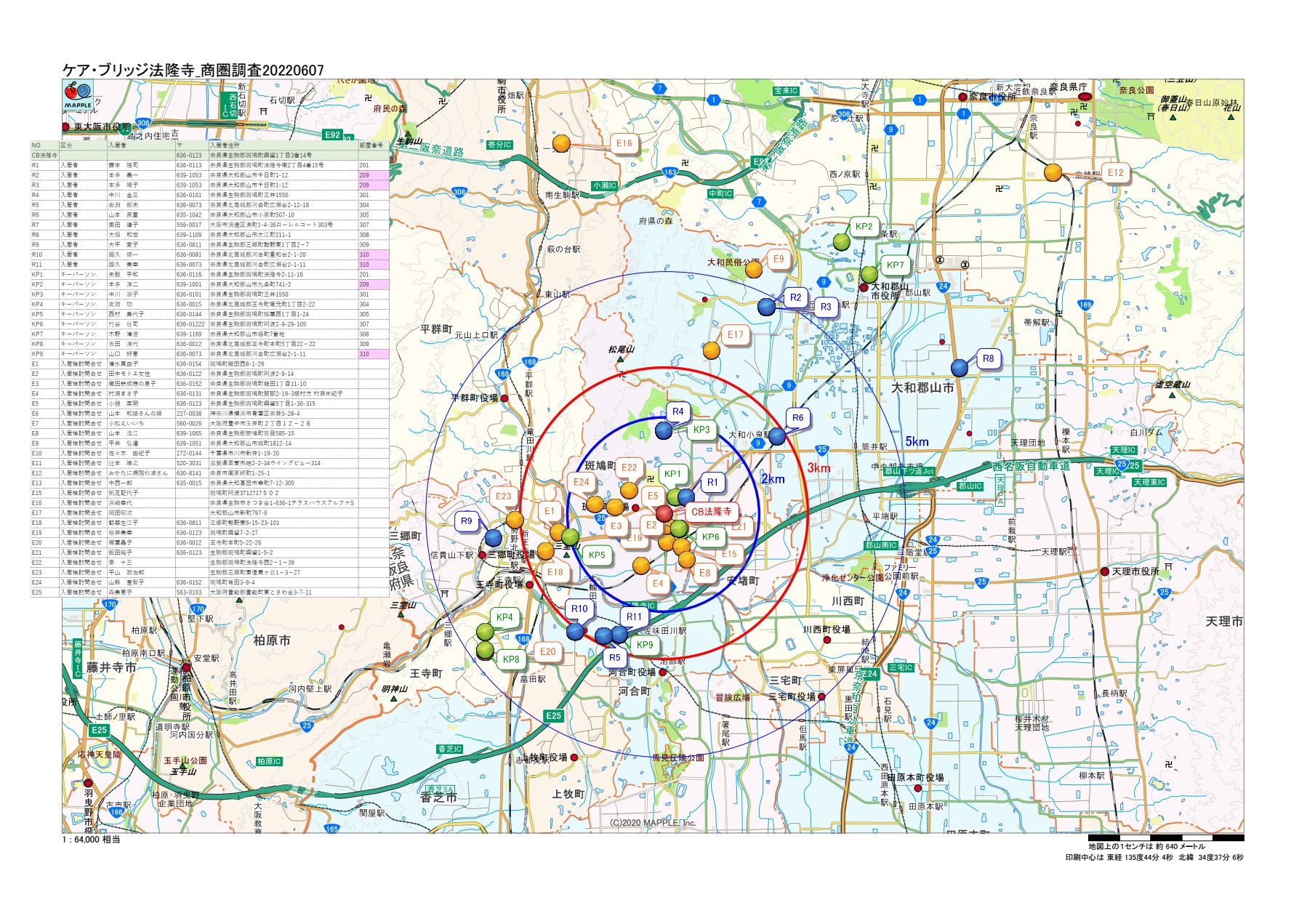The height and width of the screenshot is (924, 1307).
Task: Click the orange marker under E23 label
Action: point(515,520)
